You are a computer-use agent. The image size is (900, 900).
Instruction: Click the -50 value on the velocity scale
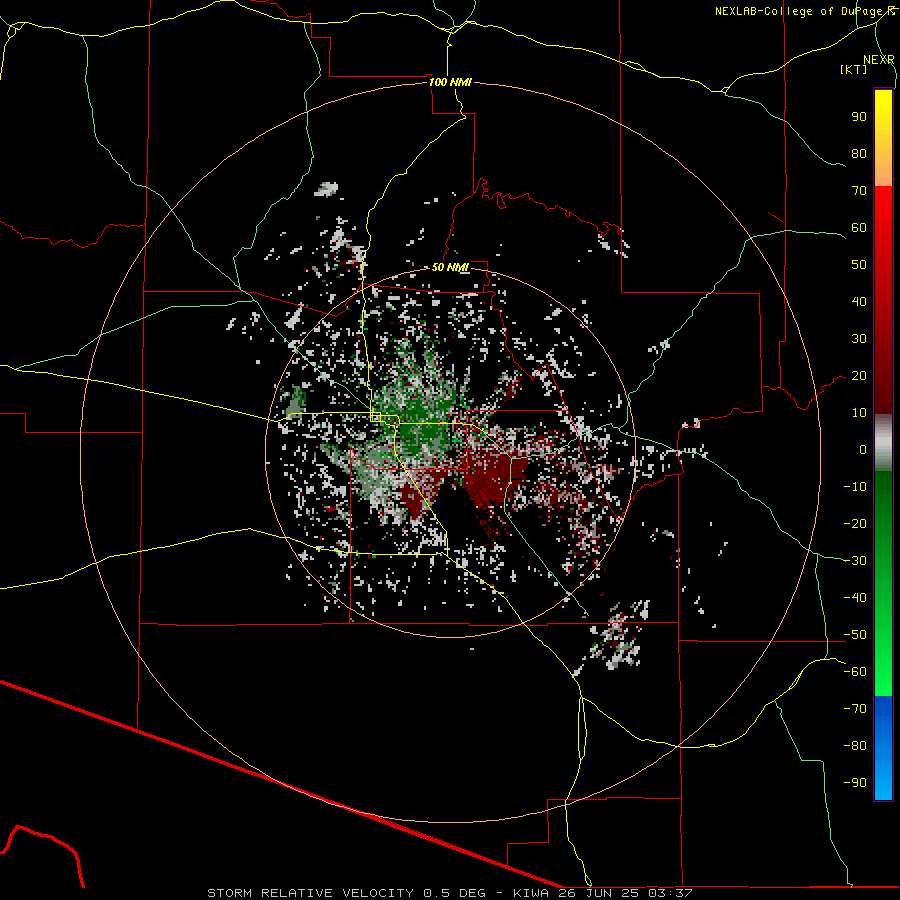click(855, 635)
